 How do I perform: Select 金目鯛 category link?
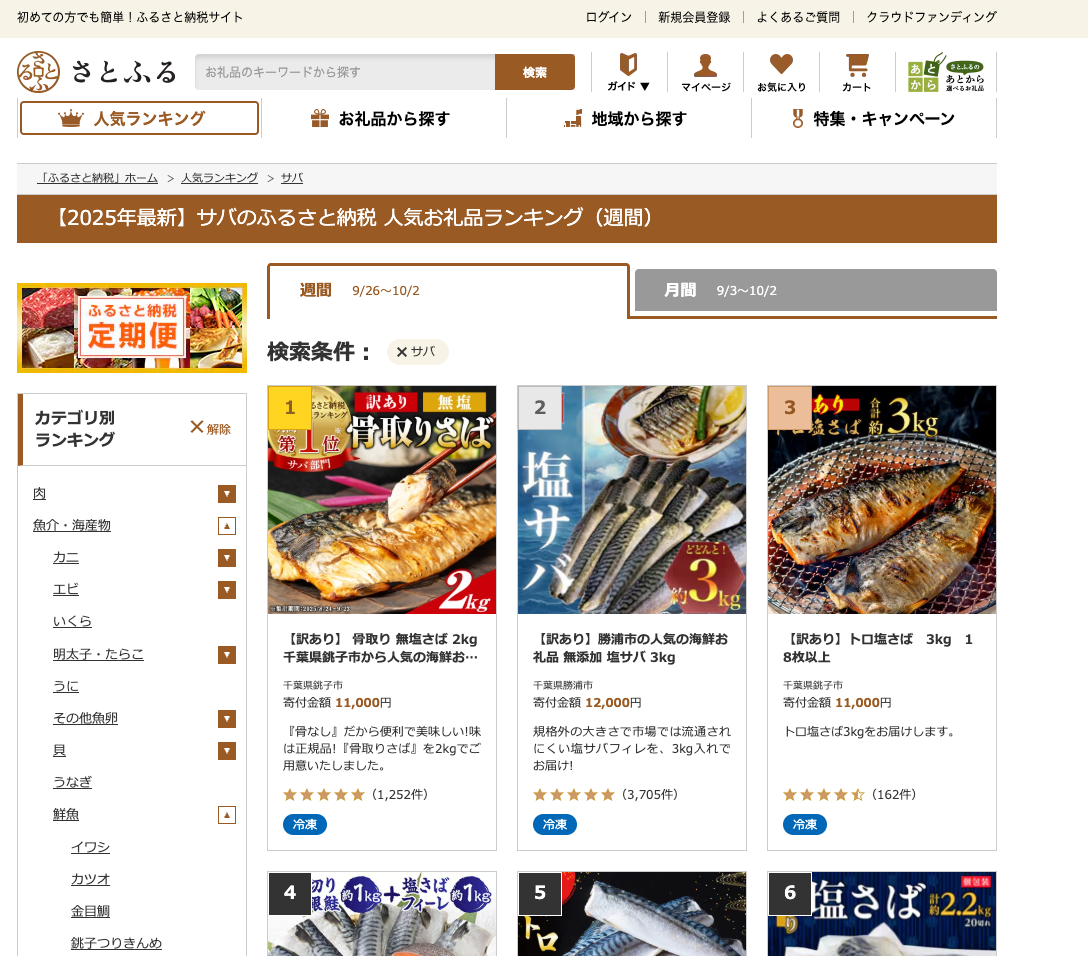(x=90, y=911)
